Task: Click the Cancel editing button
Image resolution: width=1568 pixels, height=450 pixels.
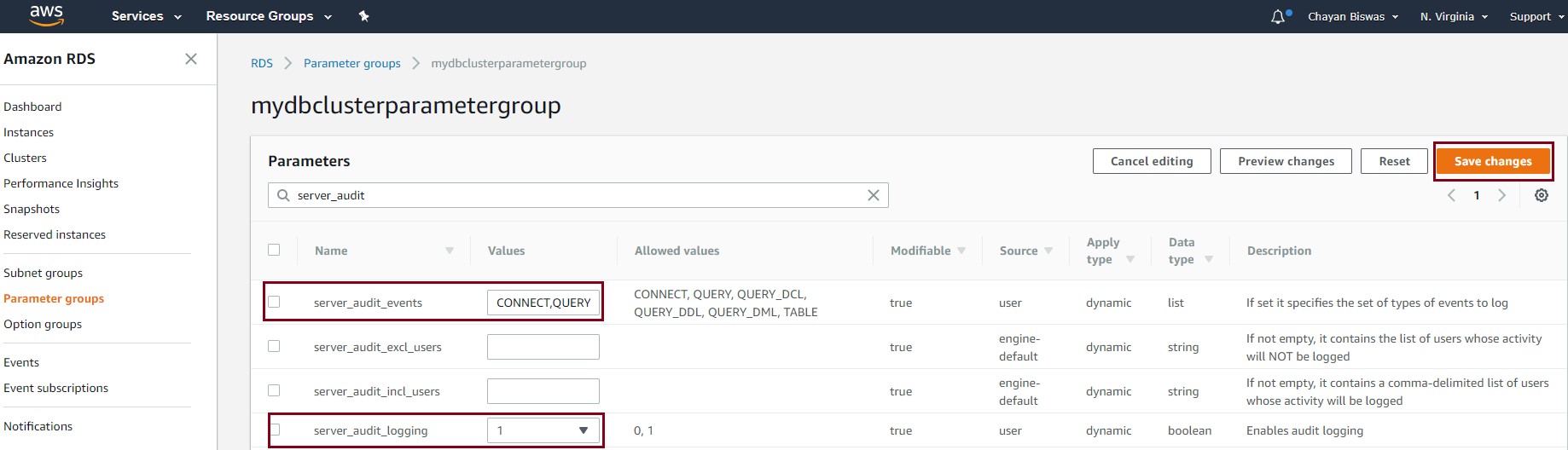Action: coord(1152,161)
